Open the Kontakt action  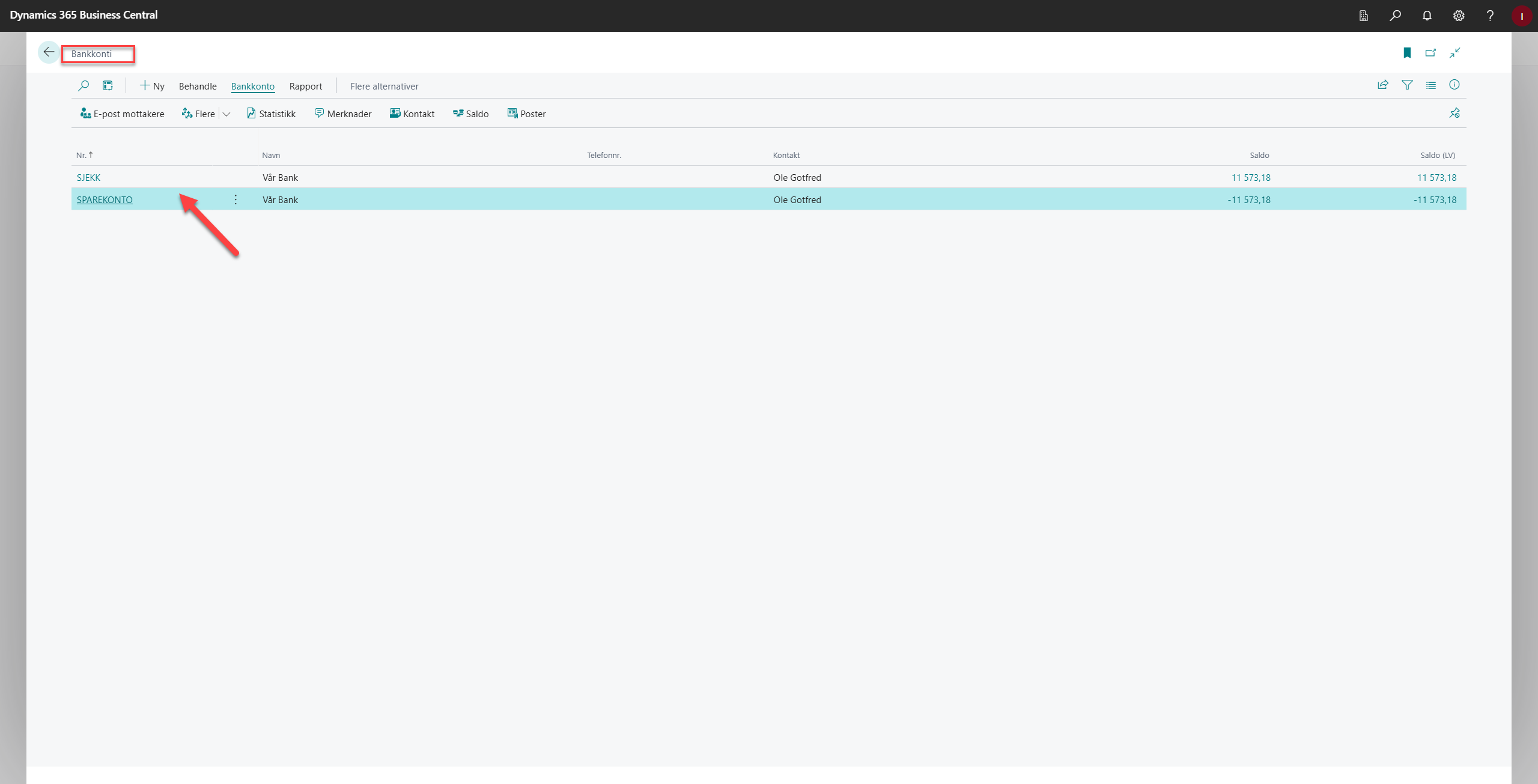(x=412, y=114)
